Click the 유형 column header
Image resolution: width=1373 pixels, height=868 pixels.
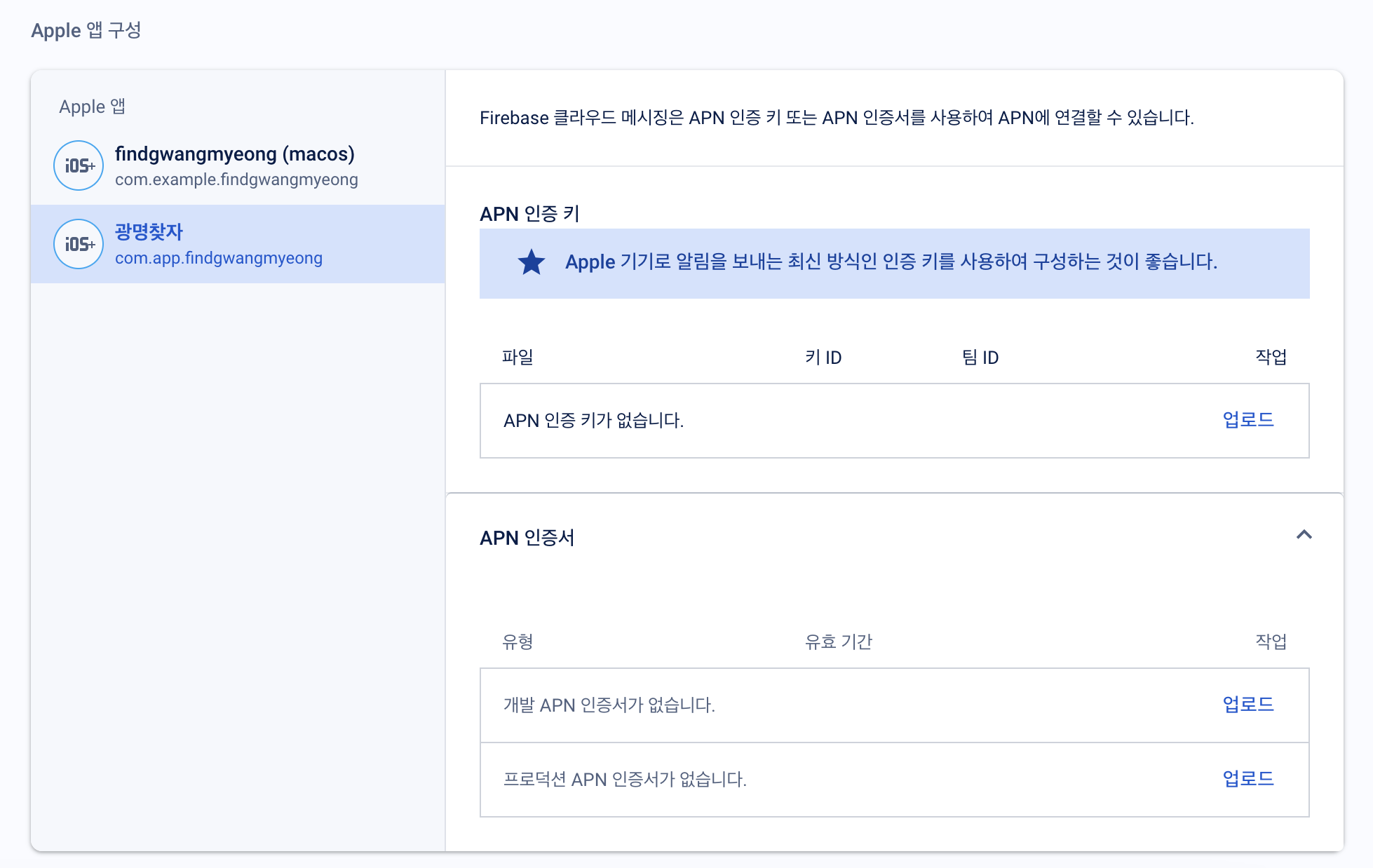[x=518, y=642]
